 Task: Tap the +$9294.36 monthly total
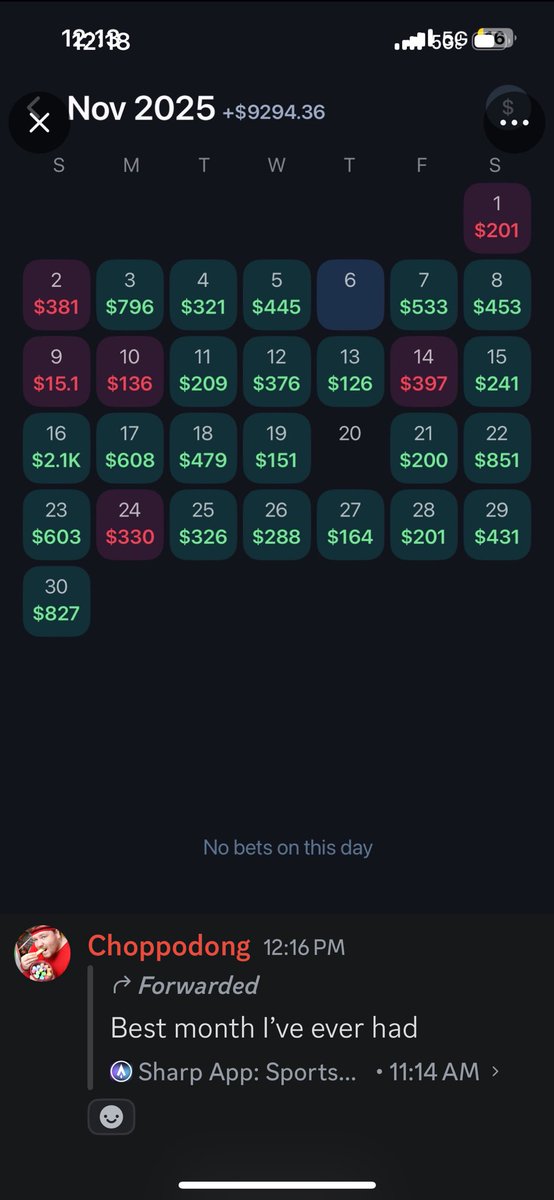point(274,111)
